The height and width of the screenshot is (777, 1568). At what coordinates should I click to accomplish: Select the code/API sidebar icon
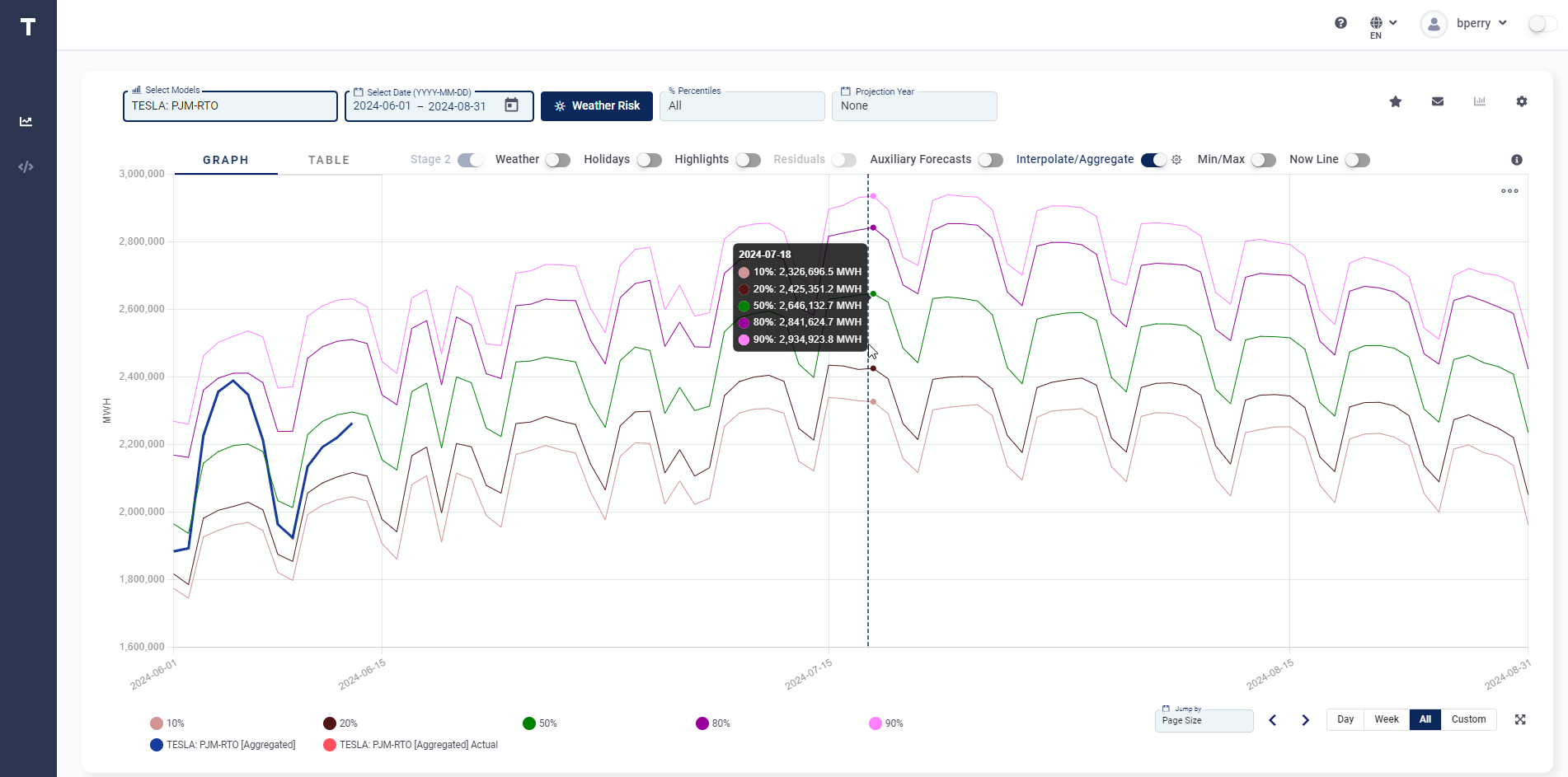tap(26, 166)
